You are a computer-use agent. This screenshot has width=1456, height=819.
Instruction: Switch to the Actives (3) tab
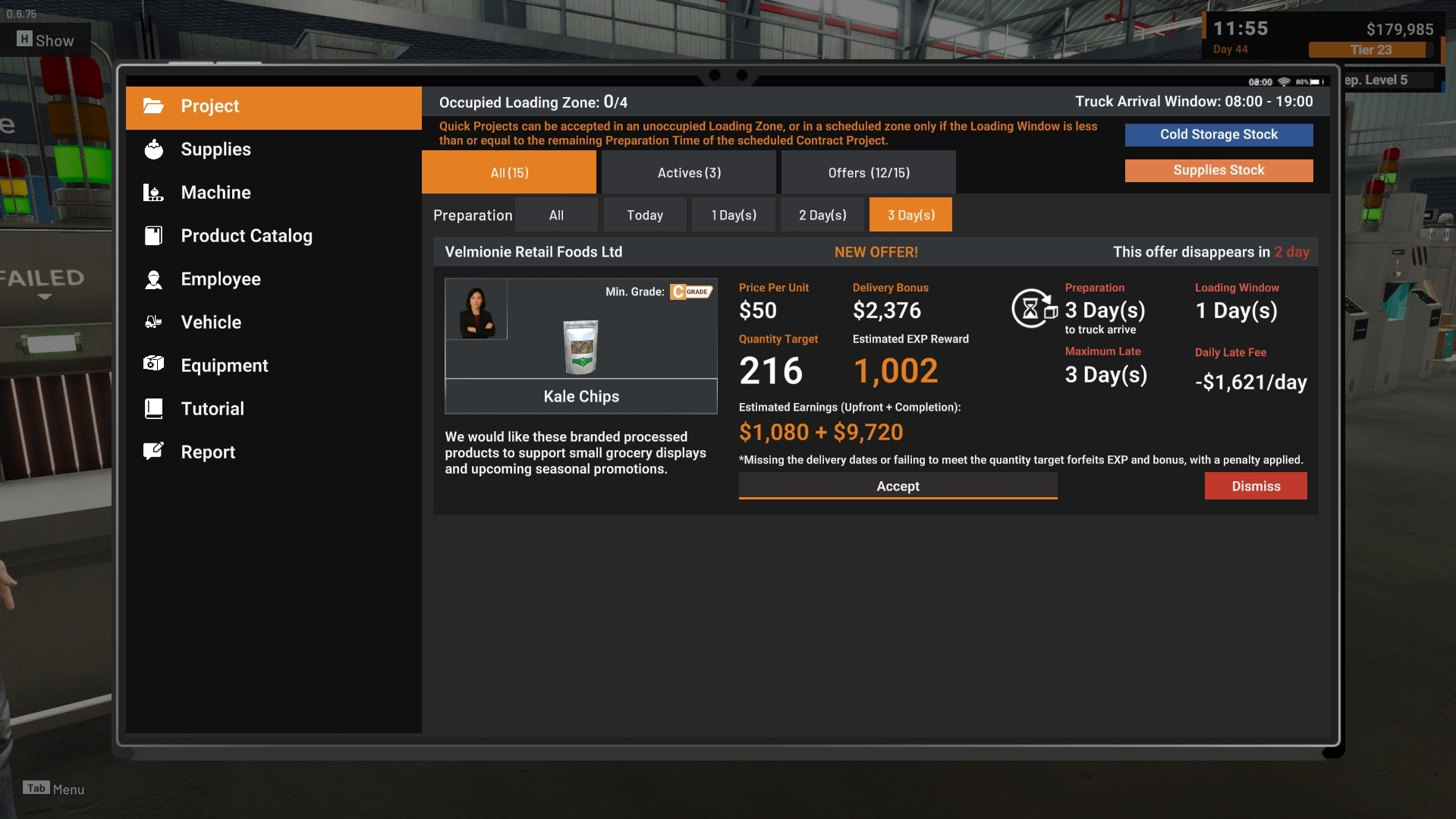tap(688, 172)
